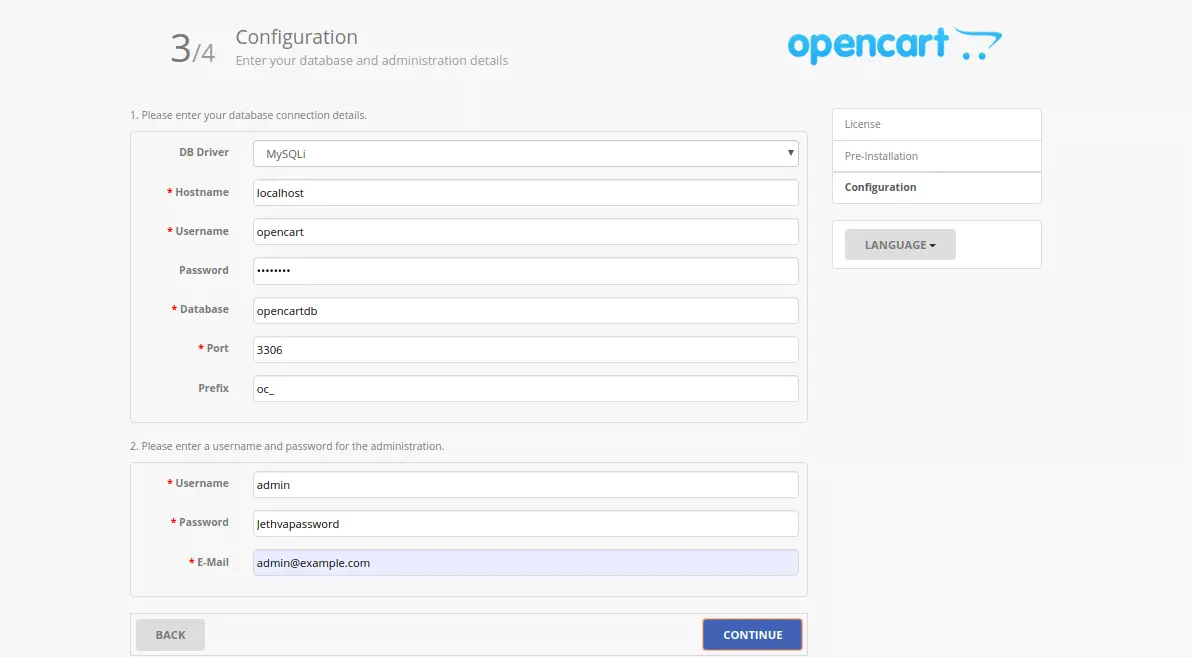Image resolution: width=1192 pixels, height=657 pixels.
Task: Select the Pre-Installation step in sidebar
Action: pos(937,156)
